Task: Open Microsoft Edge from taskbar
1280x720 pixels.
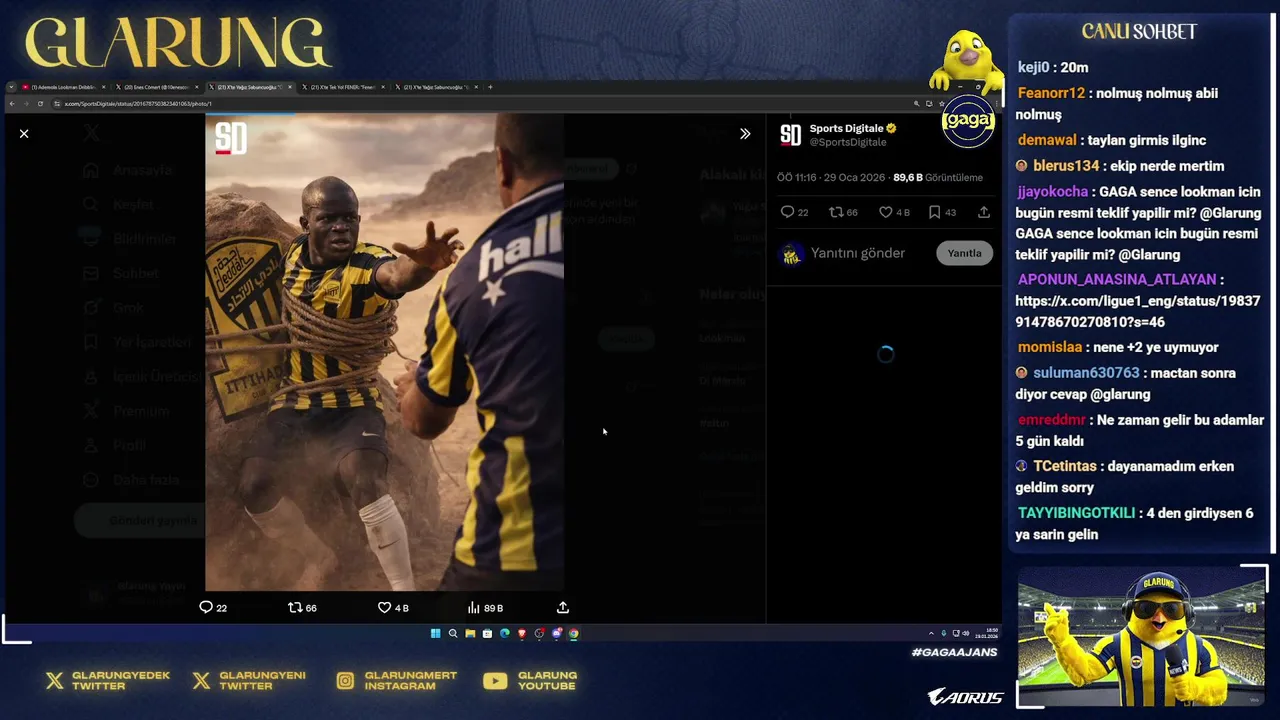Action: click(x=504, y=633)
